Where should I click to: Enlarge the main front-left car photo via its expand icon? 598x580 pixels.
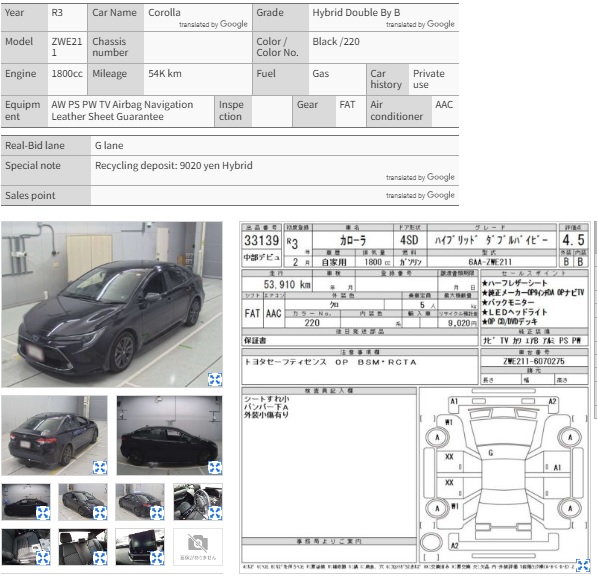(215, 379)
